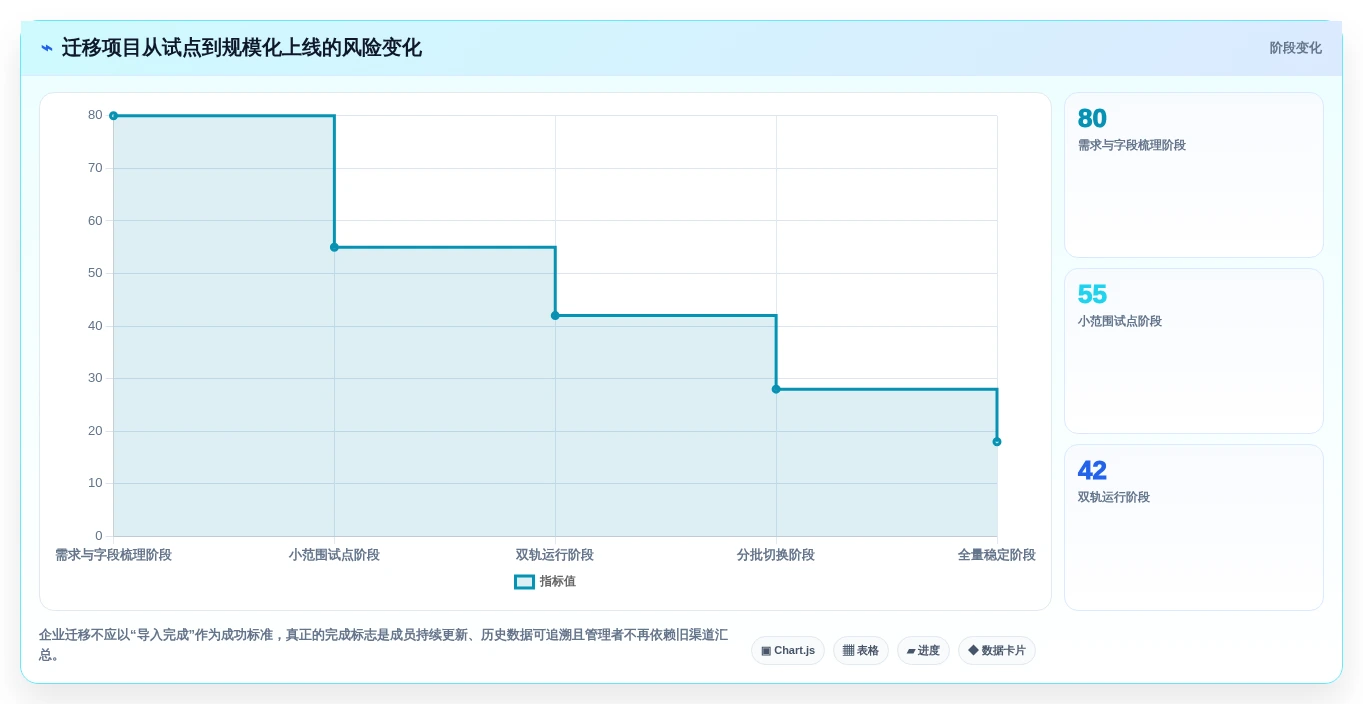Image resolution: width=1363 pixels, height=704 pixels.
Task: Click the Chart.js tag chip
Action: pos(788,651)
